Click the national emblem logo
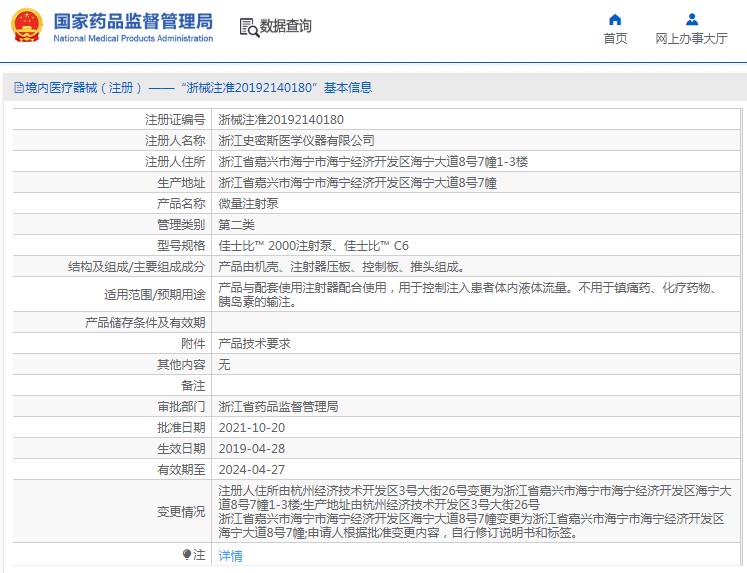Screen dimensions: 747x573 27,25
